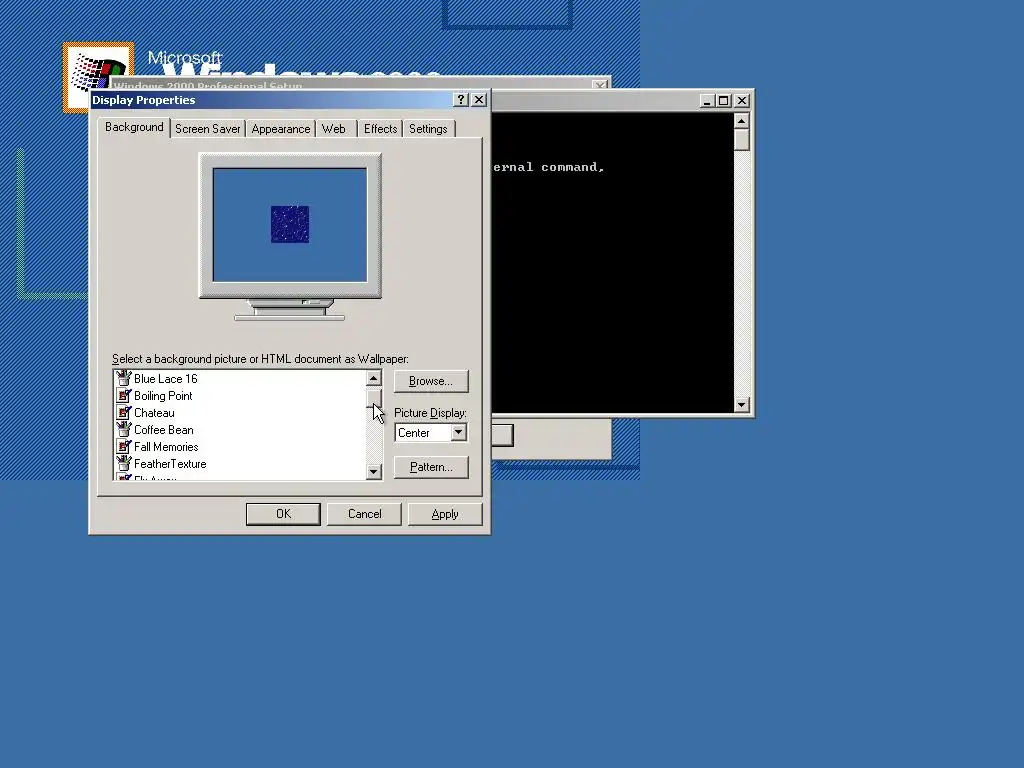The image size is (1024, 768).
Task: Click the Fall Memories wallpaper icon
Action: (x=123, y=446)
